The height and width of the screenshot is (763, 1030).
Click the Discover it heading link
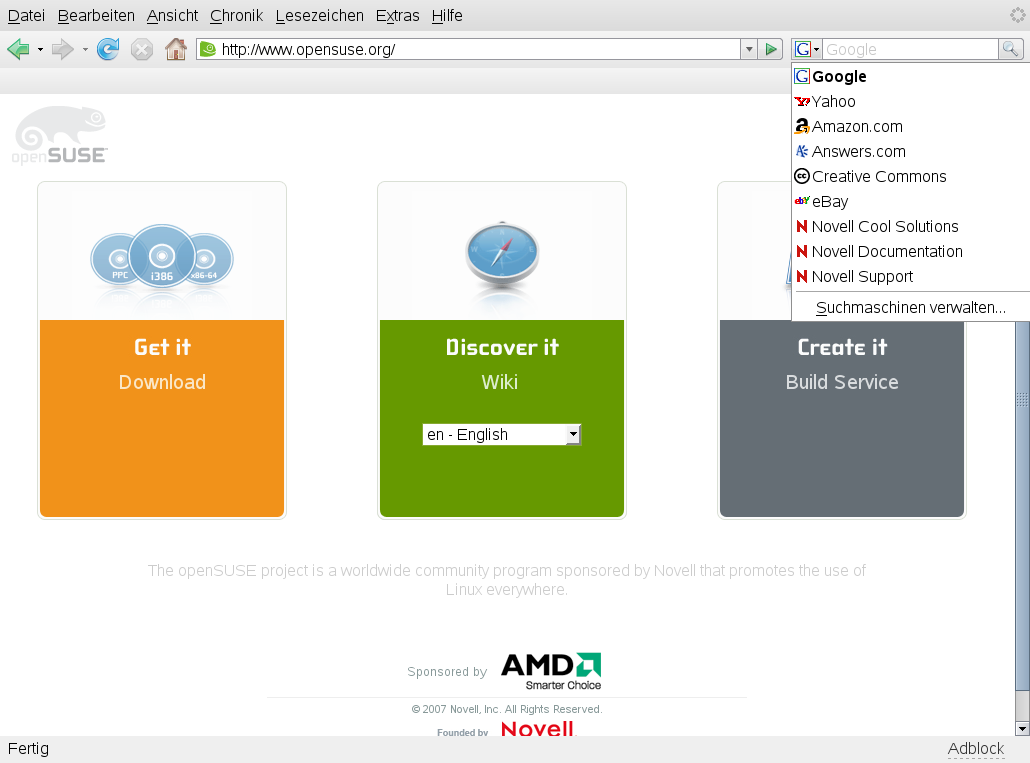(502, 347)
